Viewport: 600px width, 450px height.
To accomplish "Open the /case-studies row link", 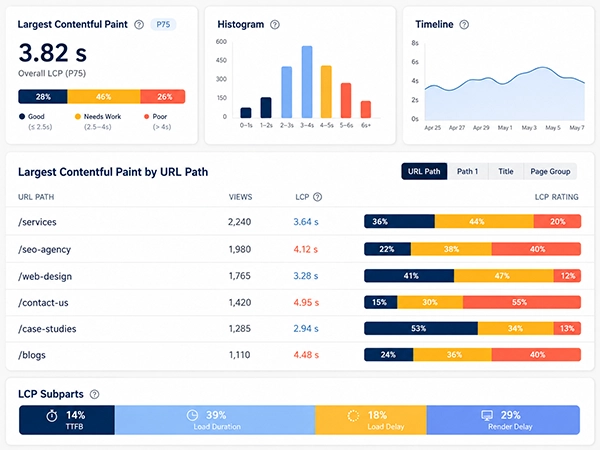I will 47,329.
